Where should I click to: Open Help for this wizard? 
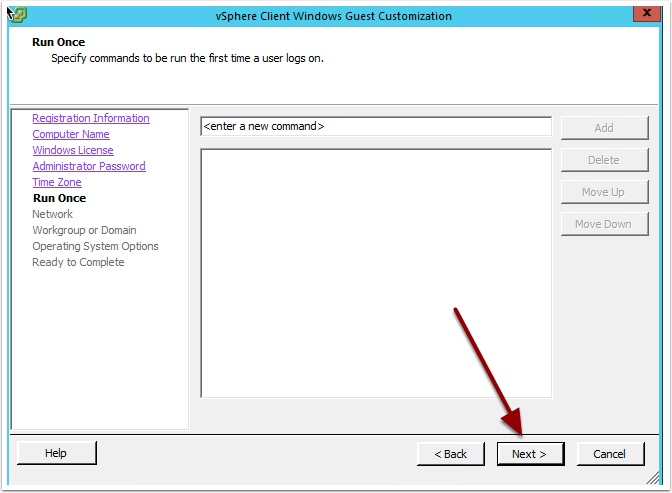pyautogui.click(x=57, y=453)
